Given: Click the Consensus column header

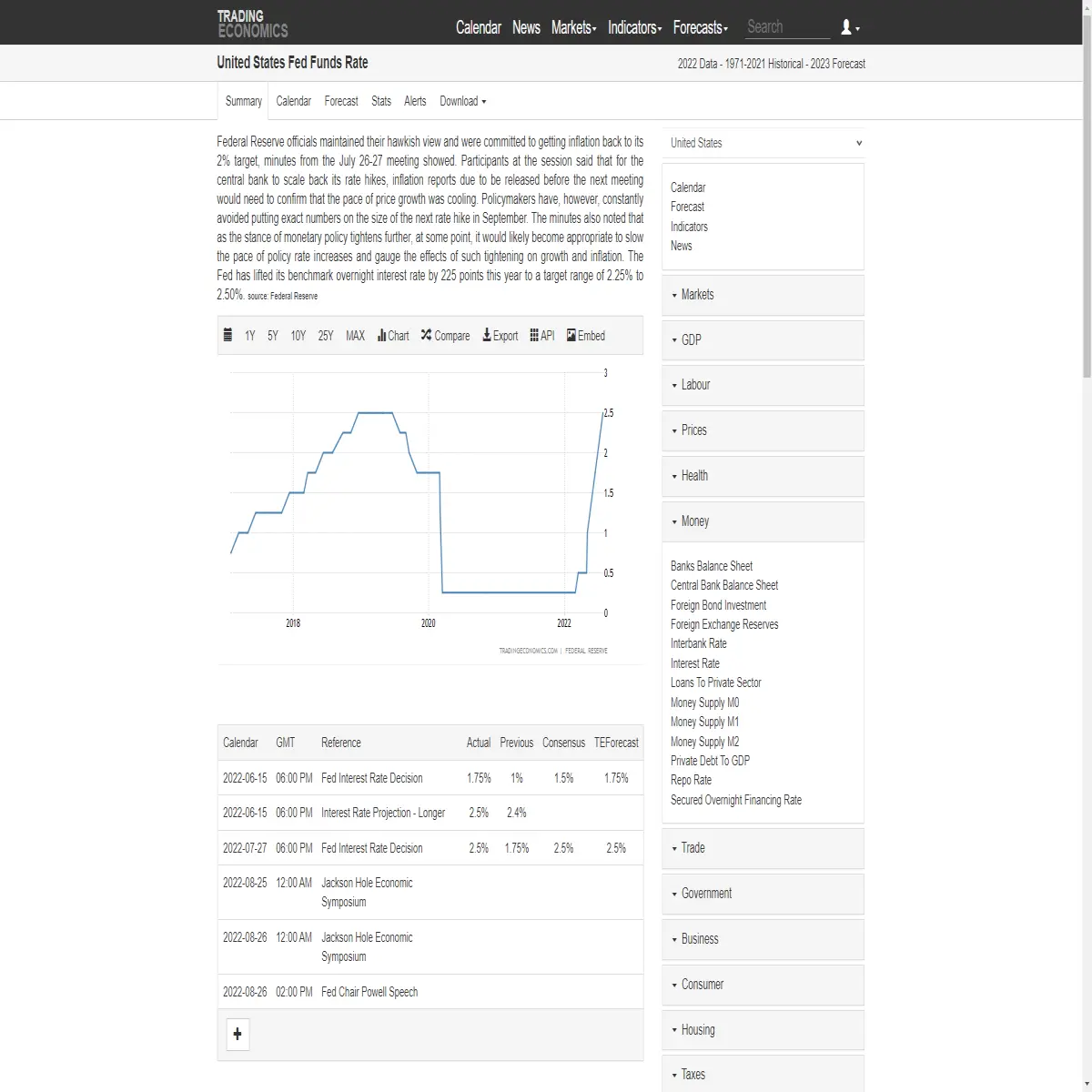Looking at the screenshot, I should (x=563, y=743).
